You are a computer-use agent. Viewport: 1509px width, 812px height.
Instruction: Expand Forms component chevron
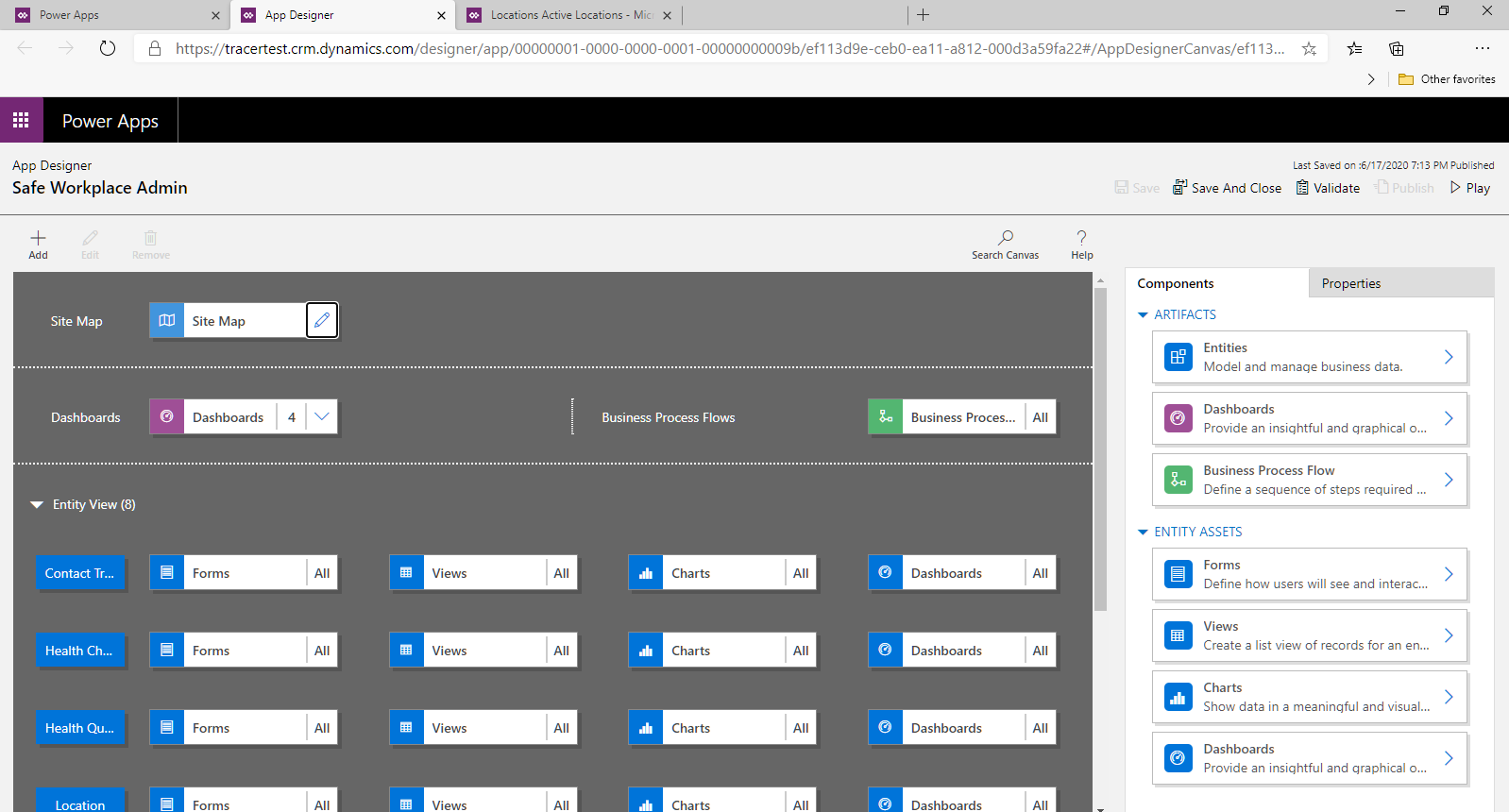coord(1449,574)
